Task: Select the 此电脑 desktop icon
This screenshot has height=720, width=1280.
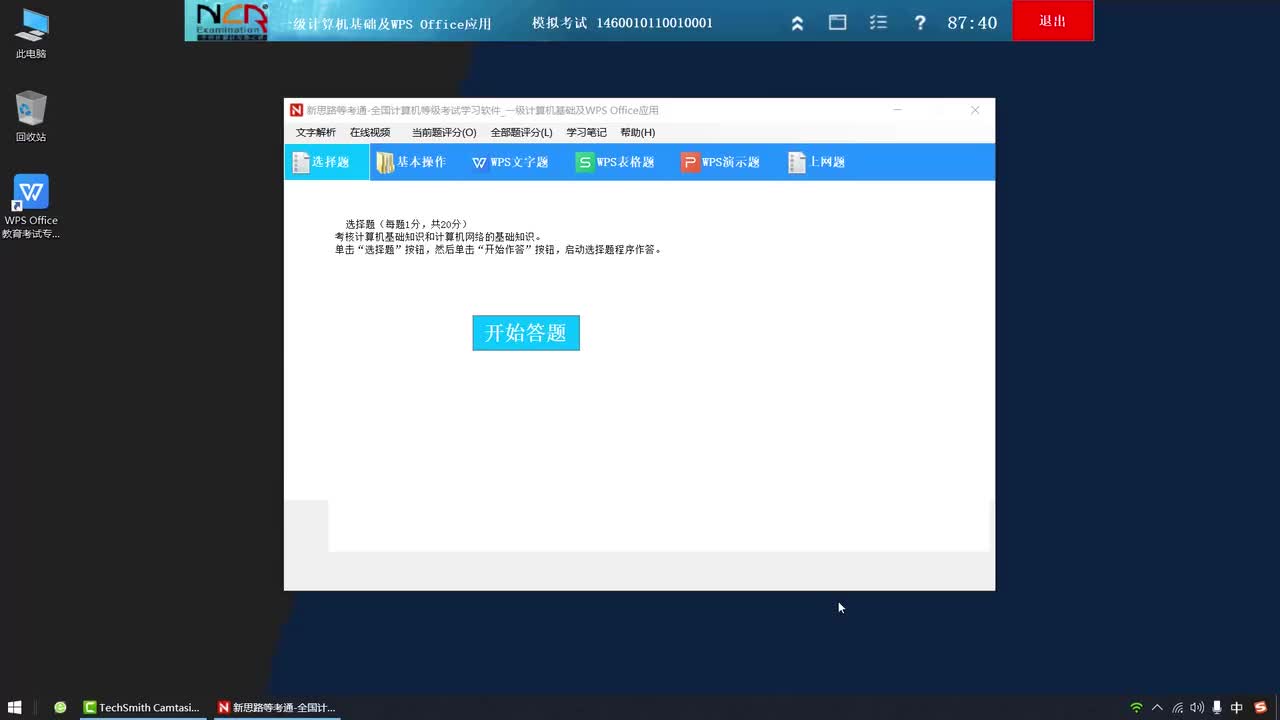Action: pyautogui.click(x=31, y=34)
